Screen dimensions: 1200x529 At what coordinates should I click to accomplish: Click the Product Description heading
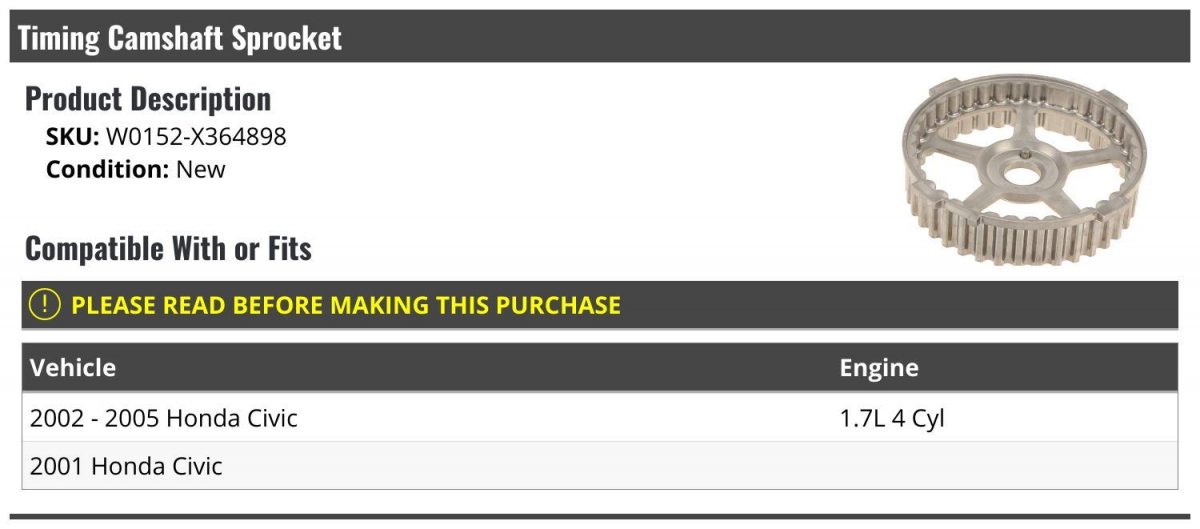[148, 98]
